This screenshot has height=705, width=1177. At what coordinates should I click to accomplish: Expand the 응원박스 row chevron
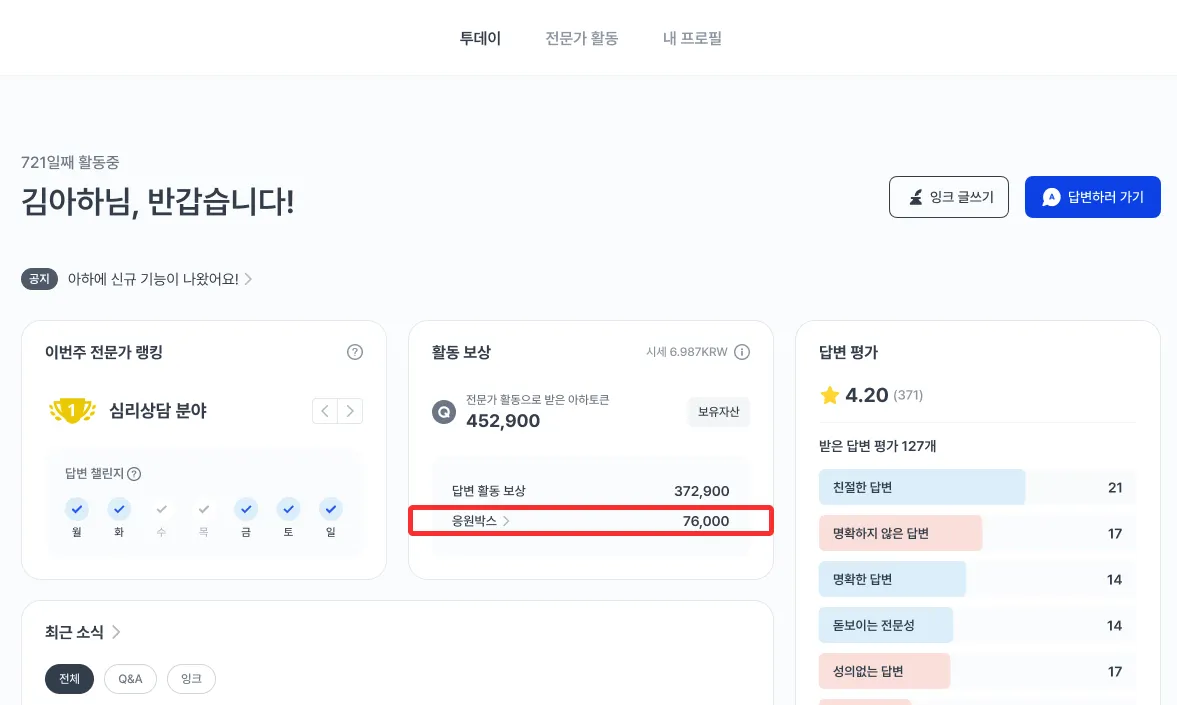(x=506, y=521)
